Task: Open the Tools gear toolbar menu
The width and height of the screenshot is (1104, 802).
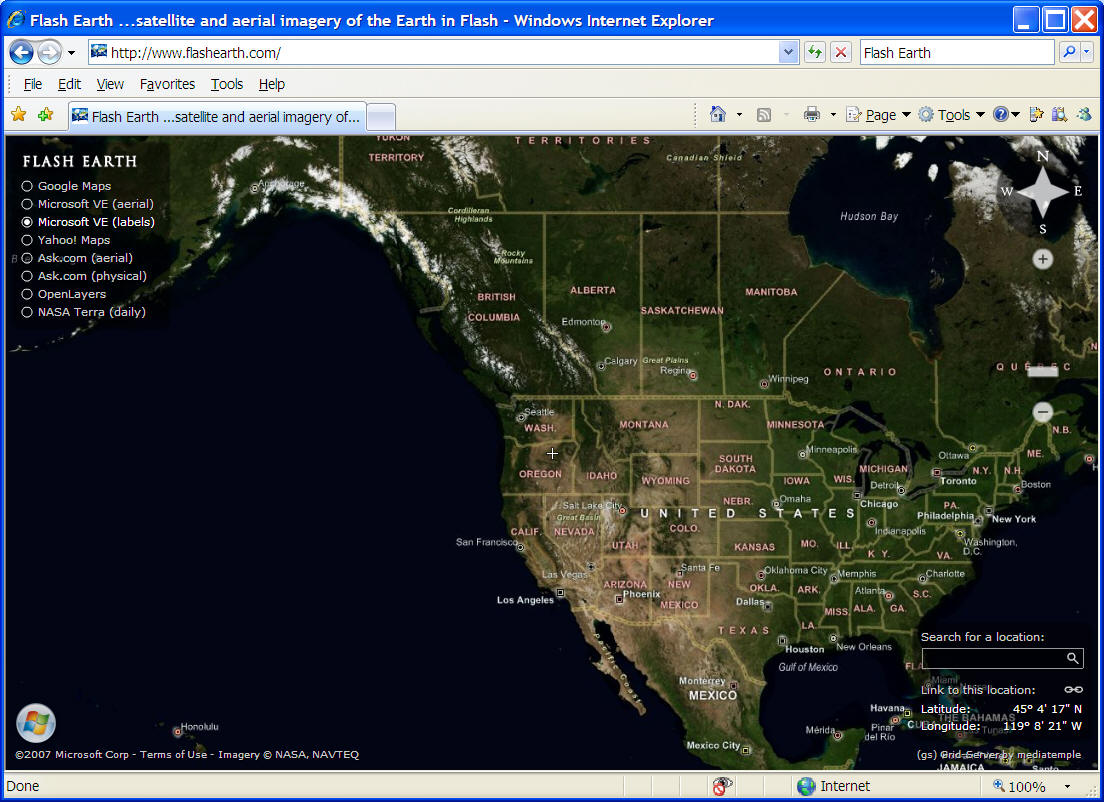Action: (x=951, y=115)
